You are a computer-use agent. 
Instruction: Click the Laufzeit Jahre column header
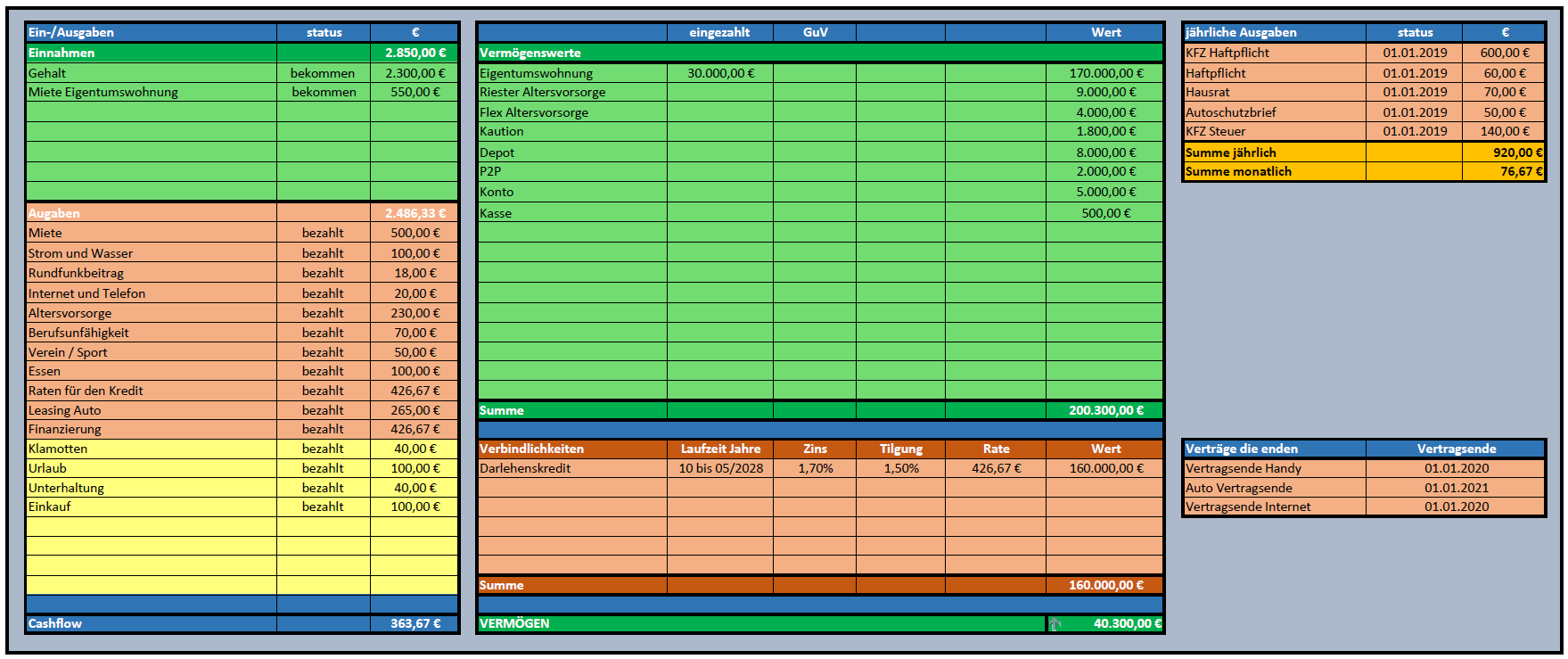[x=720, y=449]
